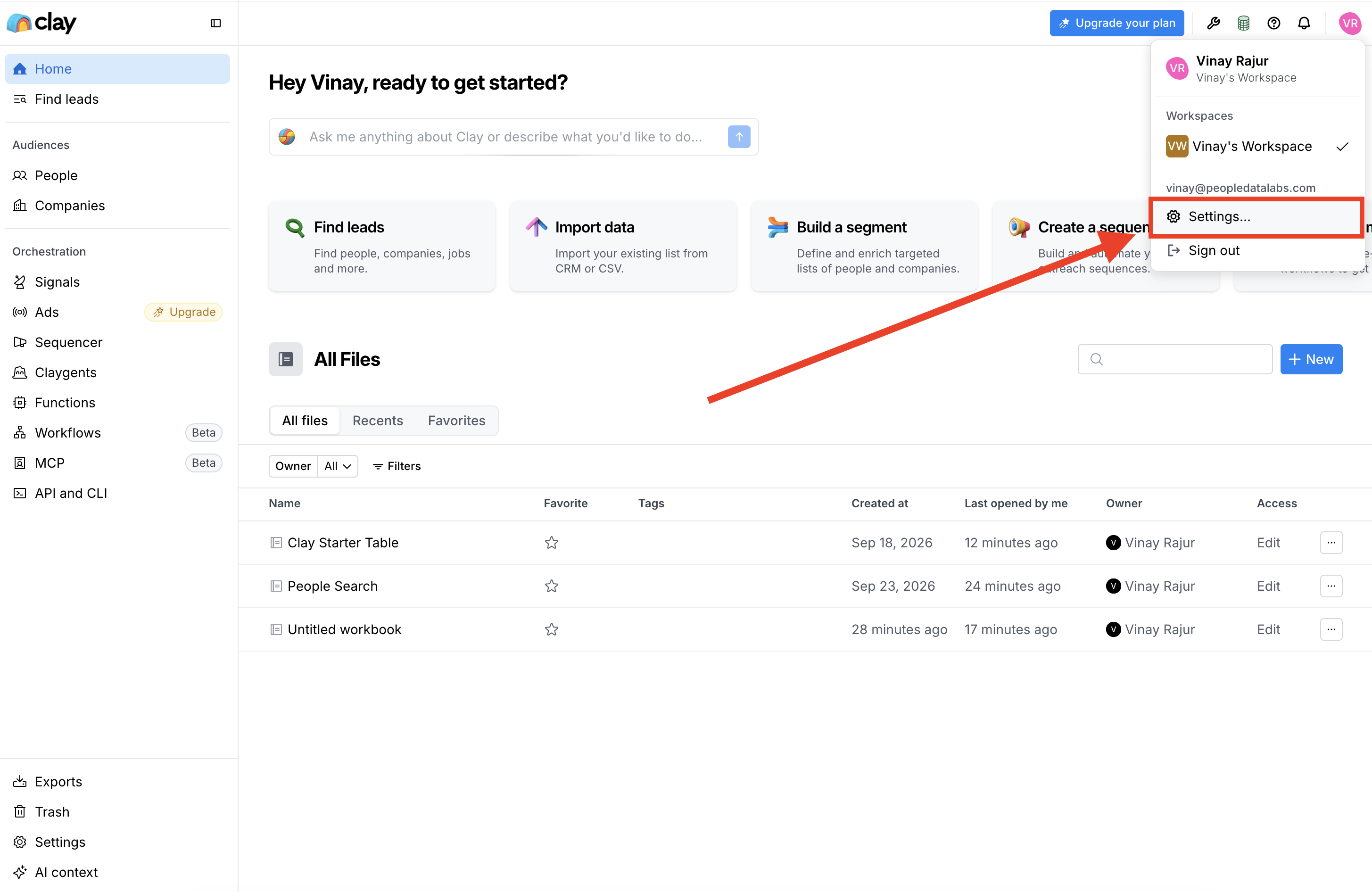Open People audiences

(x=117, y=175)
